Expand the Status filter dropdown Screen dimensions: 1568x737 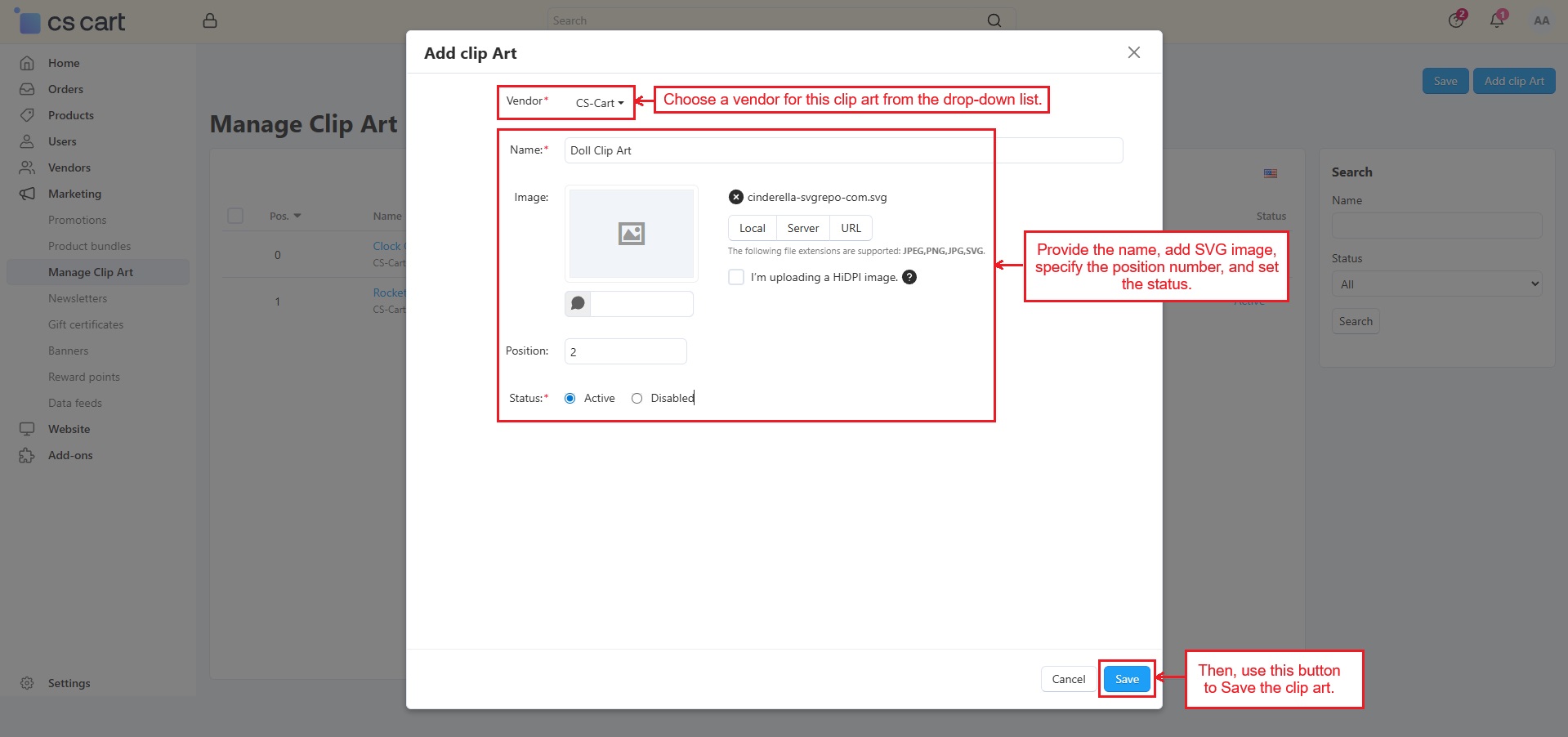[1436, 284]
